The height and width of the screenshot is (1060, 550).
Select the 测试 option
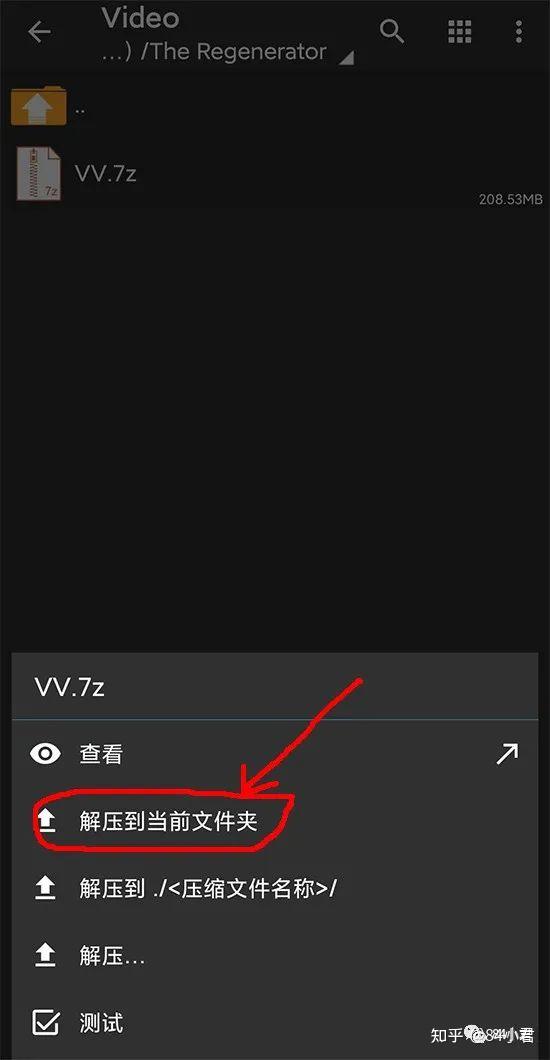(x=275, y=1022)
